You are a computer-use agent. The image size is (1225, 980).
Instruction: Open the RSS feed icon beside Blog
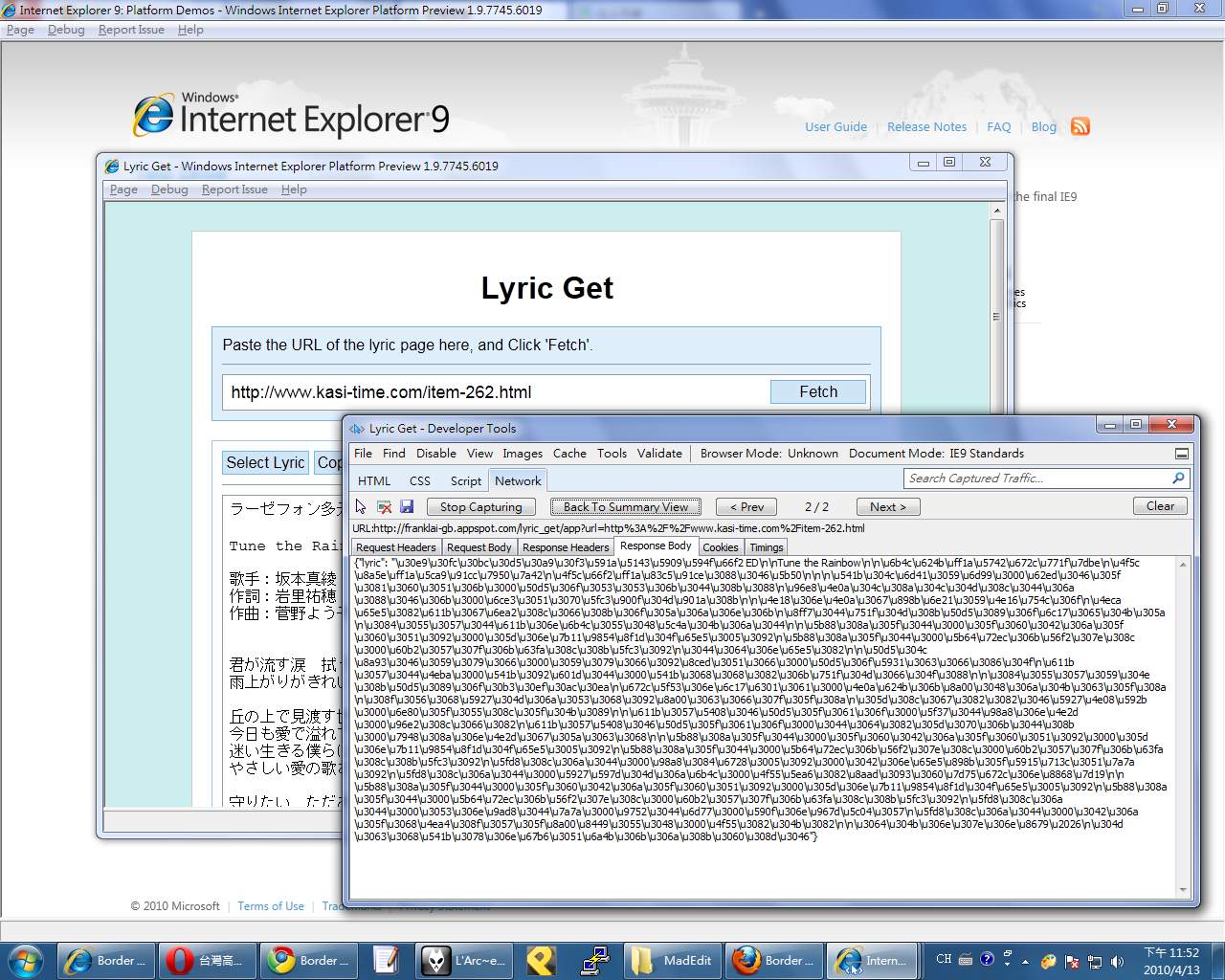[1080, 126]
